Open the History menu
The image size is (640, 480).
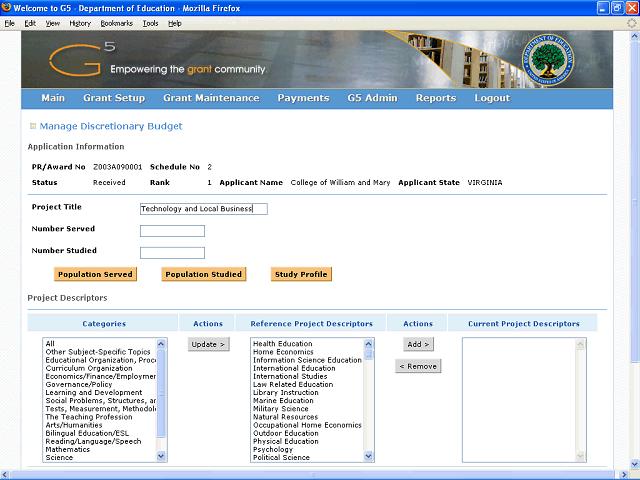[x=80, y=23]
